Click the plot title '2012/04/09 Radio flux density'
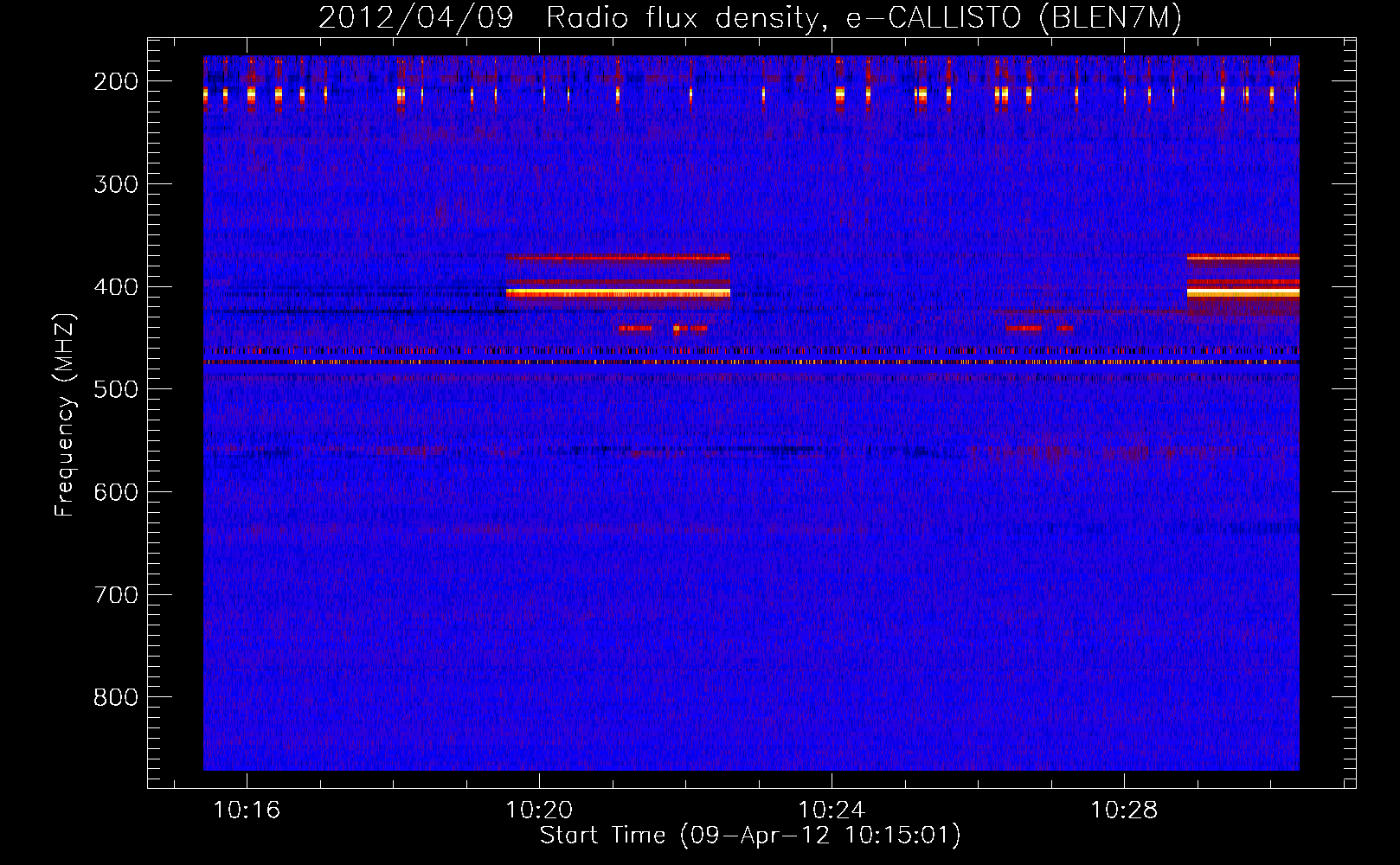 pyautogui.click(x=568, y=18)
